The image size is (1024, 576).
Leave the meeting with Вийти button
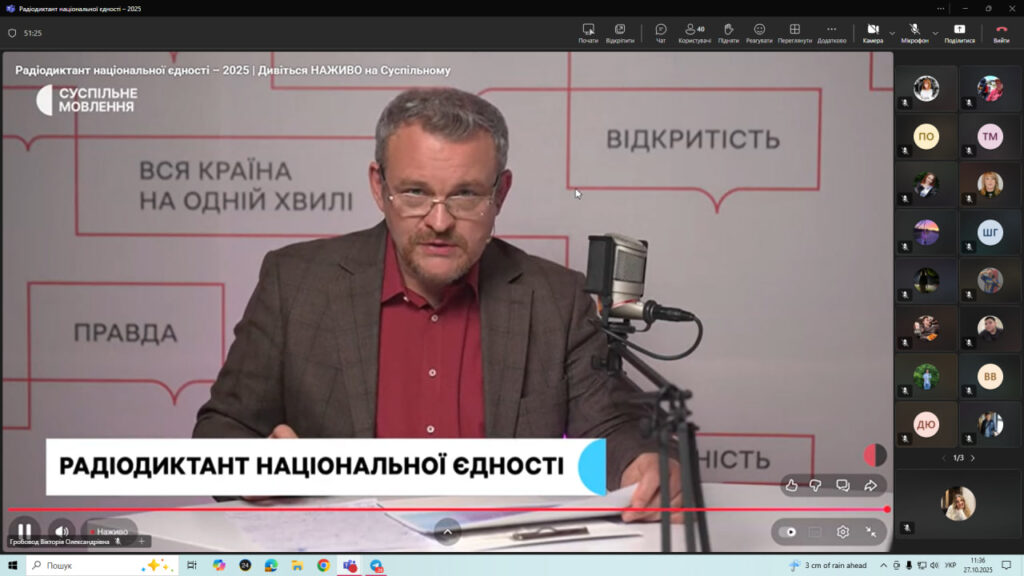coord(1001,33)
